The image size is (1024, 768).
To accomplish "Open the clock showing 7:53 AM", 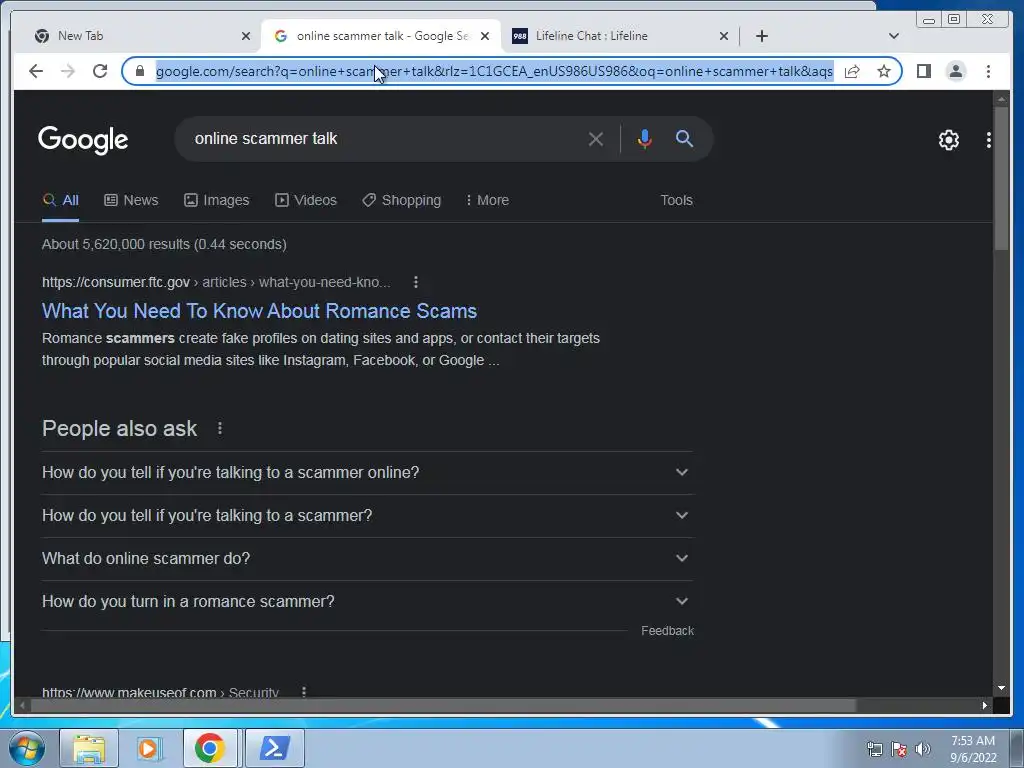I will coord(973,749).
